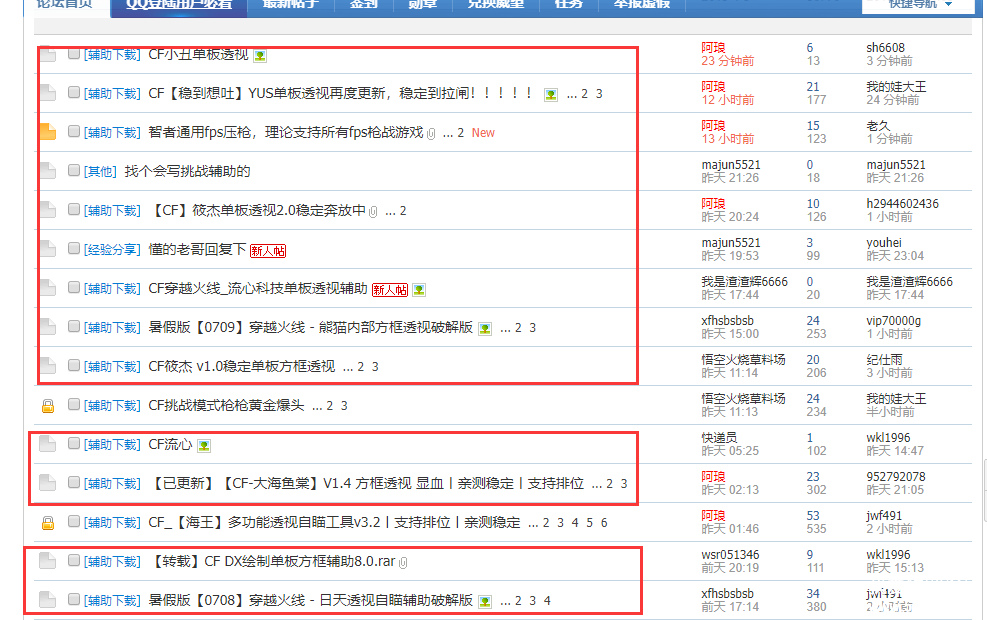View author xfhsbsbsb on 暑假版【0709】row
This screenshot has height=620, width=987.
[x=728, y=320]
